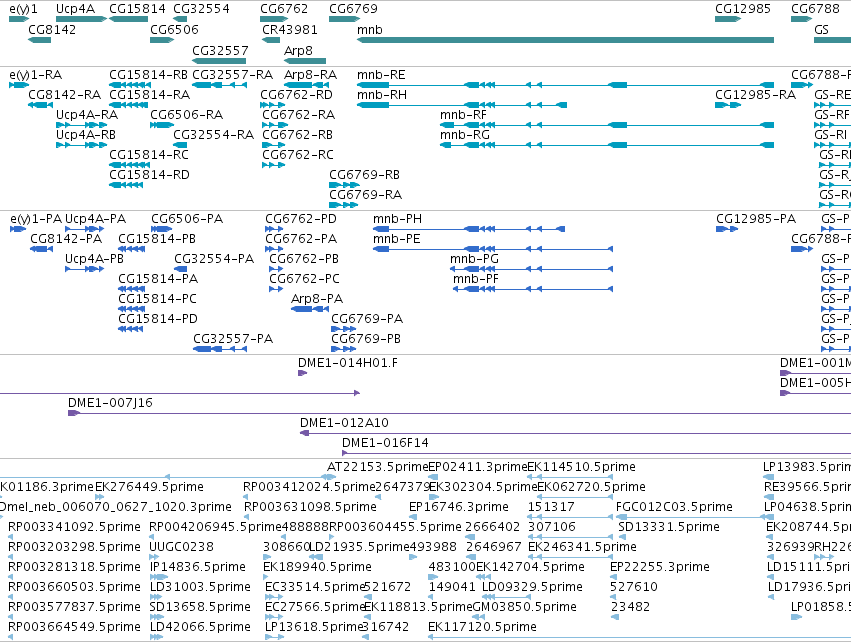Open the LD09329.5prime EST label
Image resolution: width=851 pixels, height=642 pixels.
[x=532, y=587]
